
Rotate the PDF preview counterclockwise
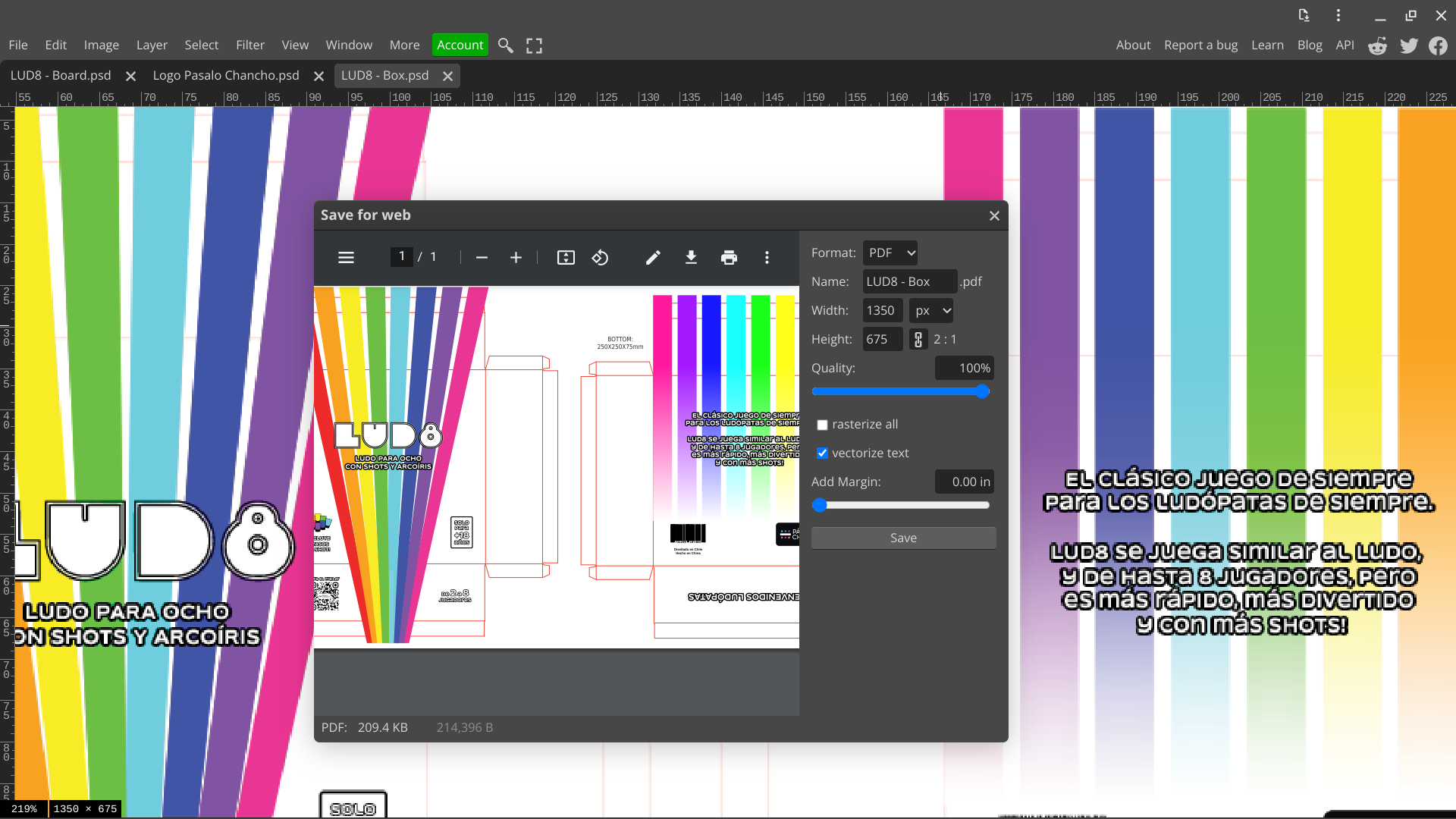click(600, 258)
